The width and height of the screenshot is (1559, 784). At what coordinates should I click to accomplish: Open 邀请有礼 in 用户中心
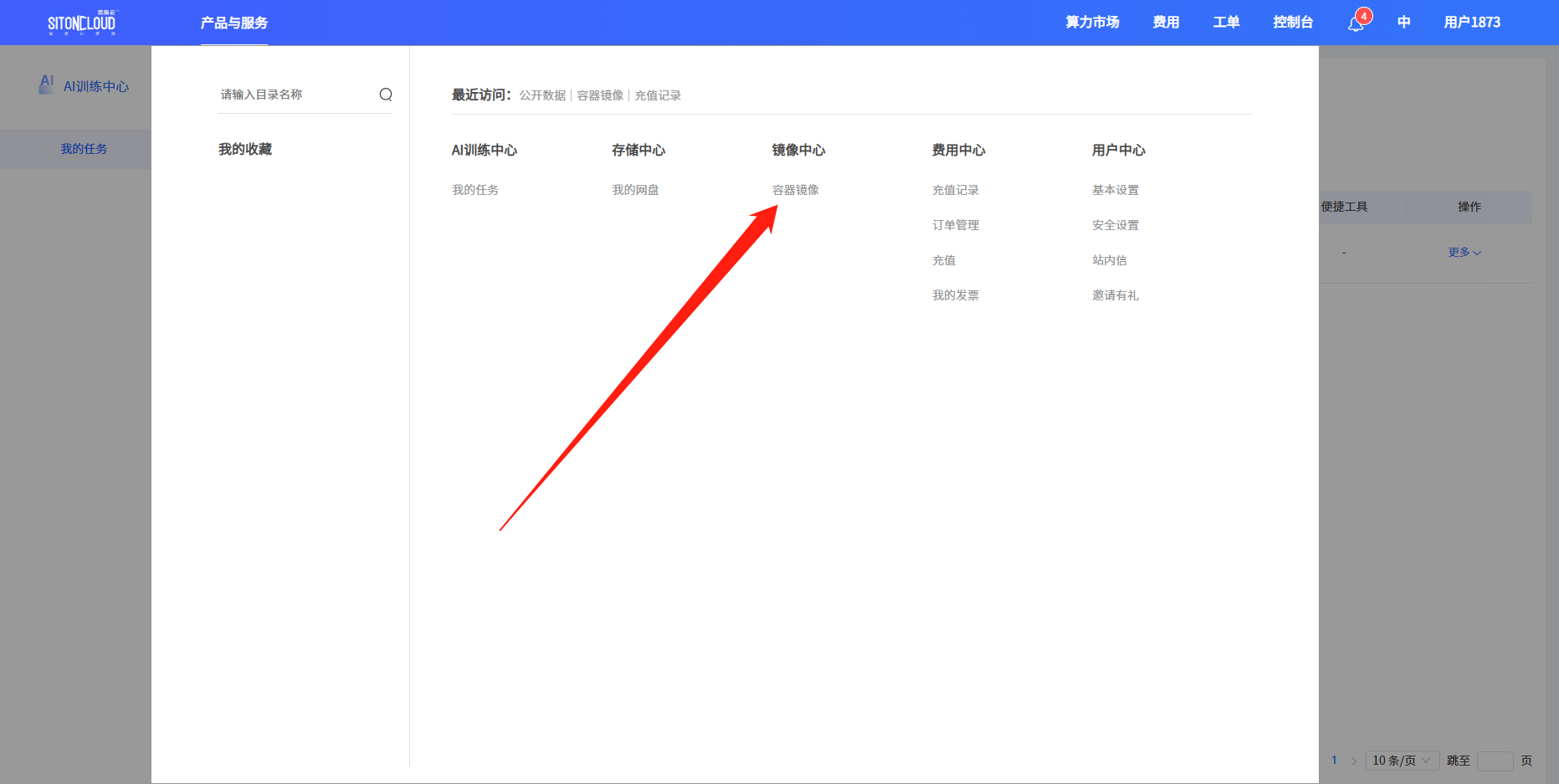[x=1115, y=295]
